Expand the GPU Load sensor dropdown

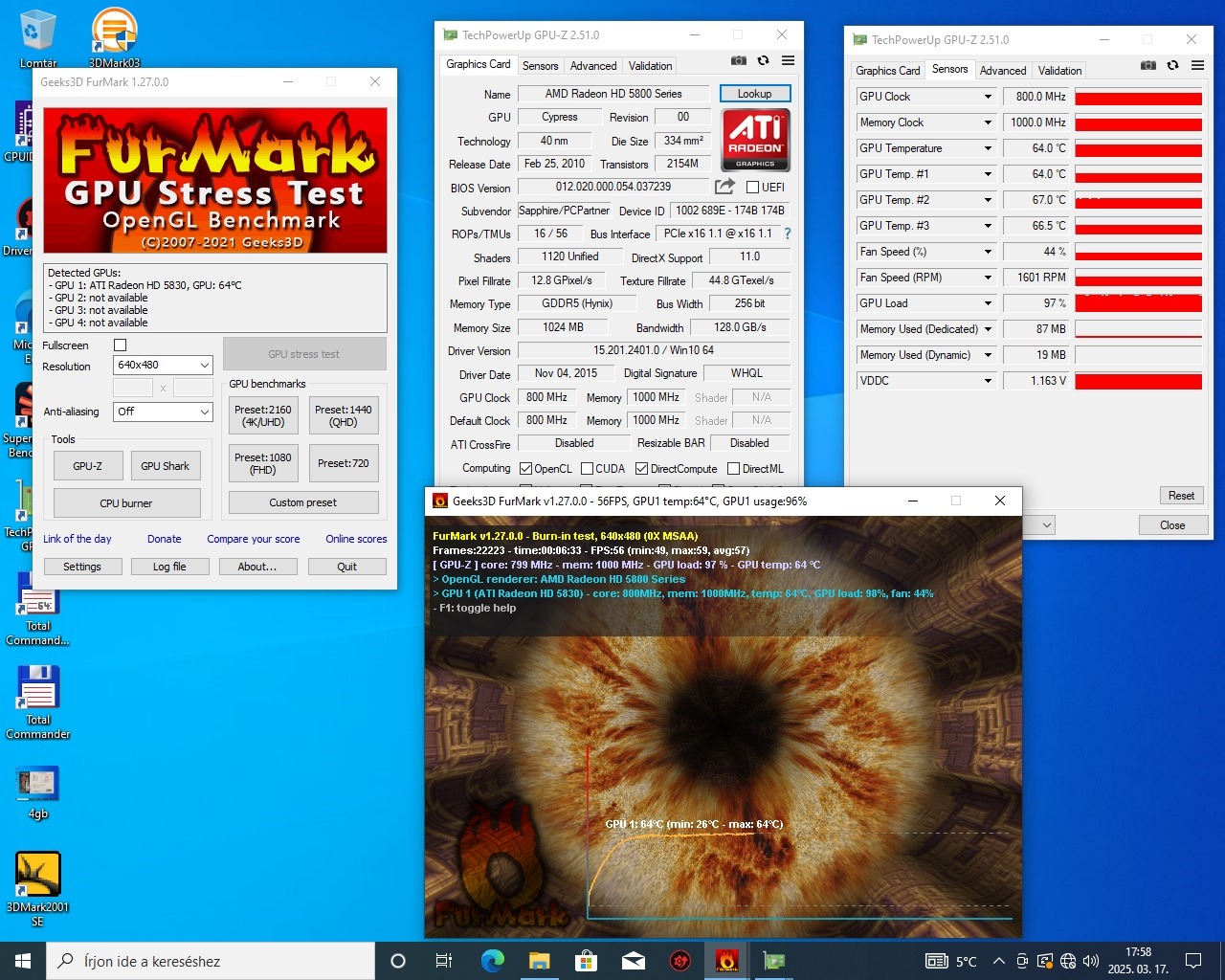pyautogui.click(x=988, y=303)
